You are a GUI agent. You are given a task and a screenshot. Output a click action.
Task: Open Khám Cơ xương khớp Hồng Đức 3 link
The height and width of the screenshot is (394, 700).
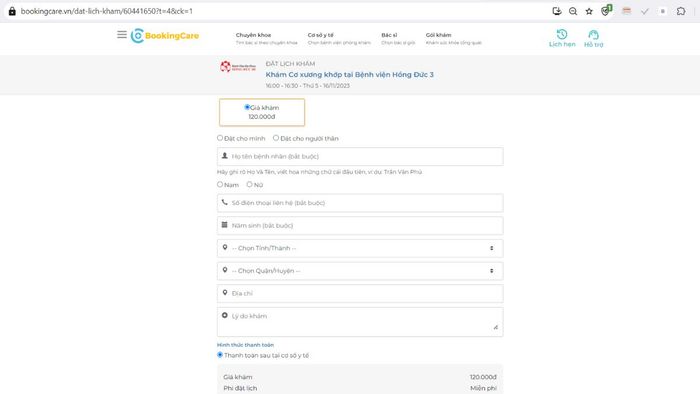(350, 75)
